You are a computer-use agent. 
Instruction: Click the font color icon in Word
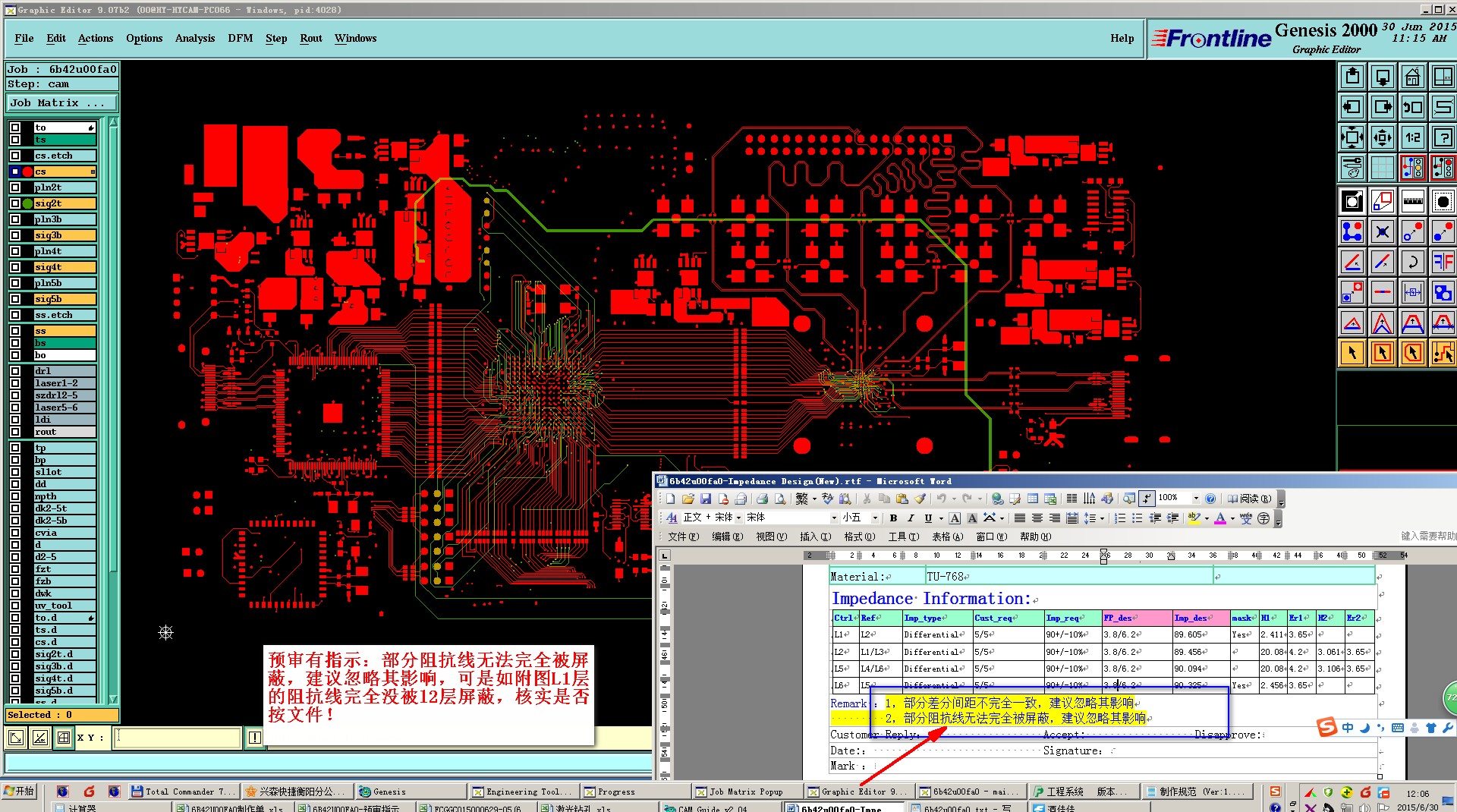coord(1220,518)
